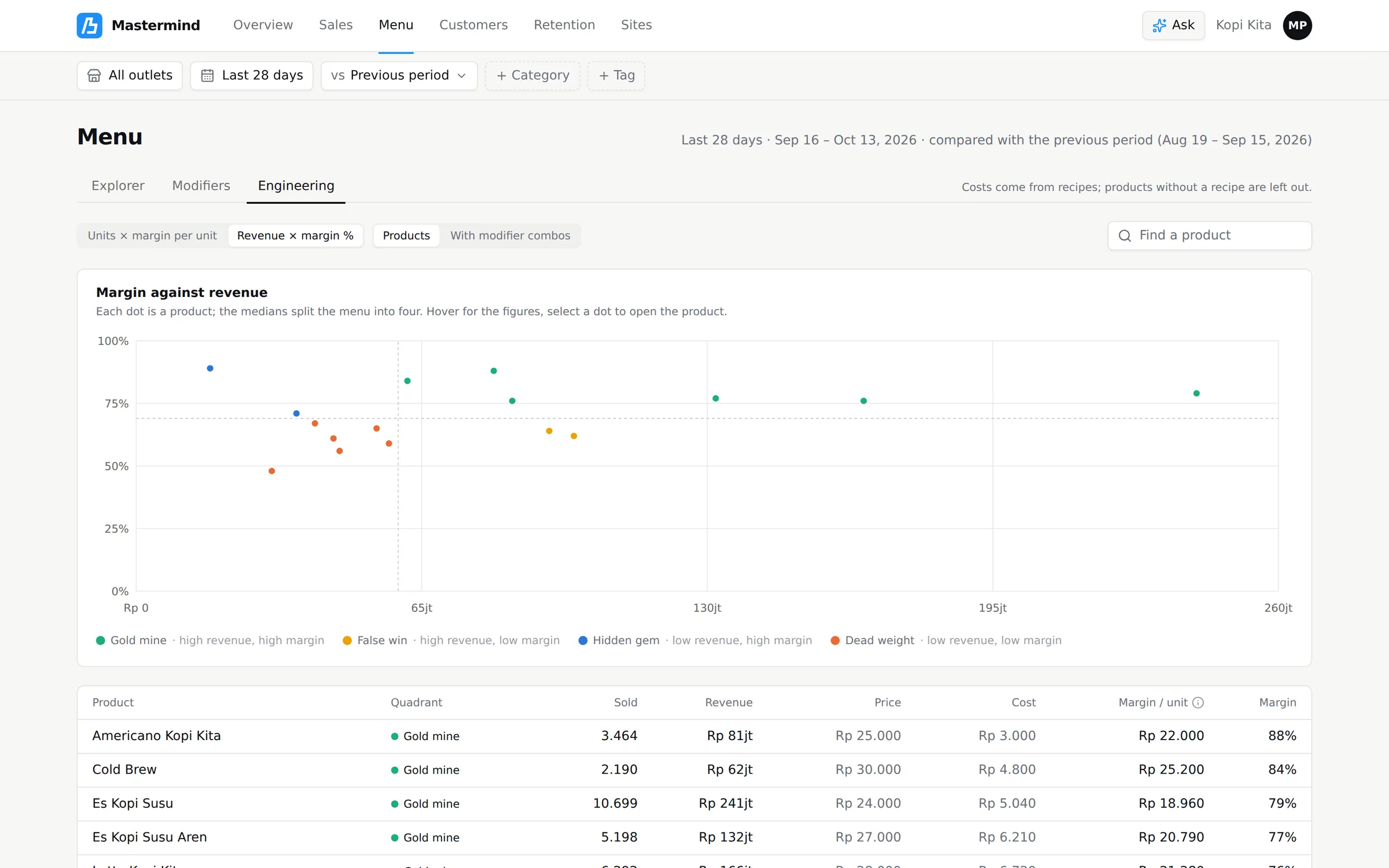Screen dimensions: 1389x868
Task: Click the Dead weight legend entry
Action: 946,641
